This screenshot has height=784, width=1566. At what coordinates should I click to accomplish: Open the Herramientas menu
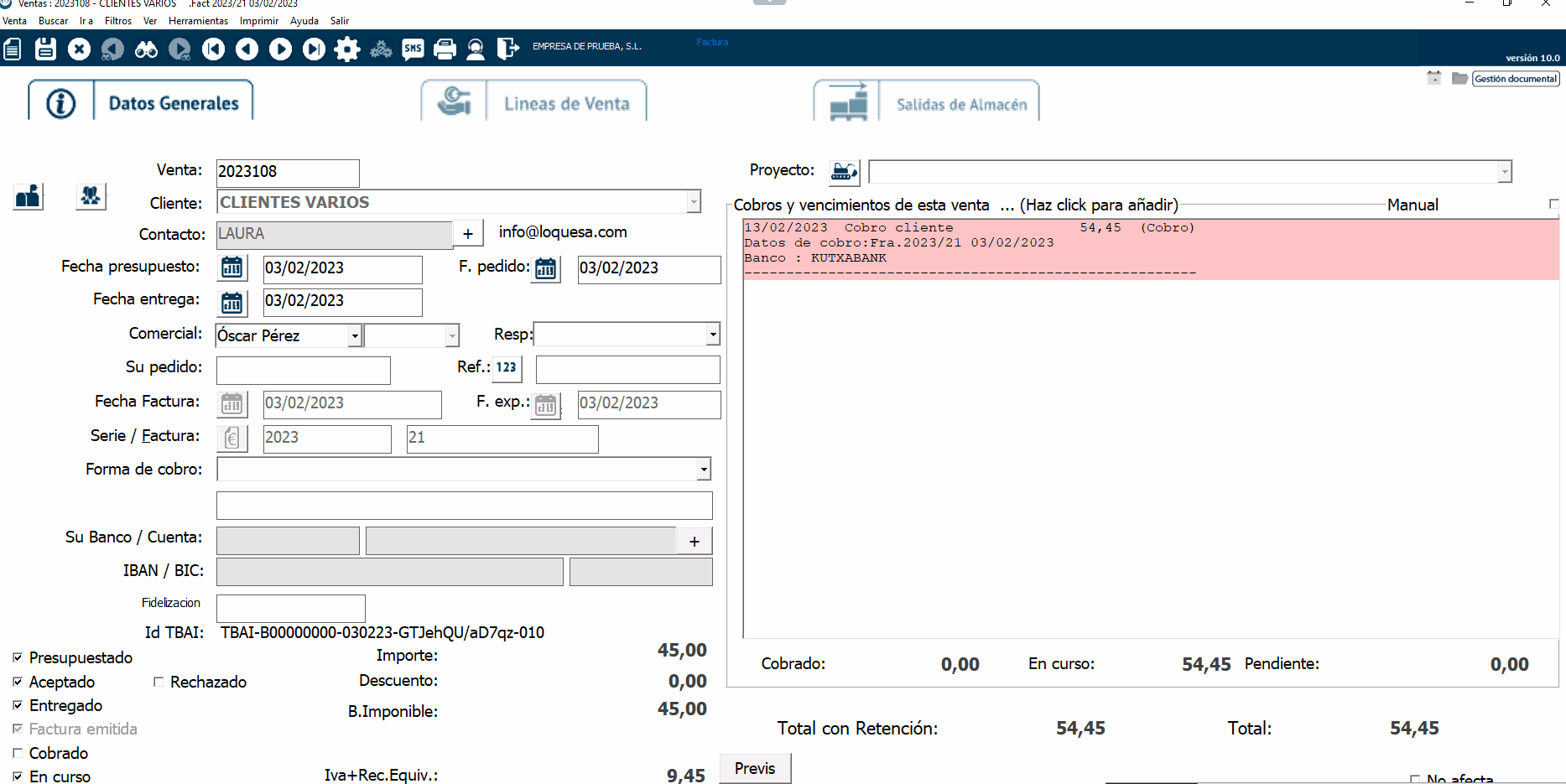tap(198, 21)
